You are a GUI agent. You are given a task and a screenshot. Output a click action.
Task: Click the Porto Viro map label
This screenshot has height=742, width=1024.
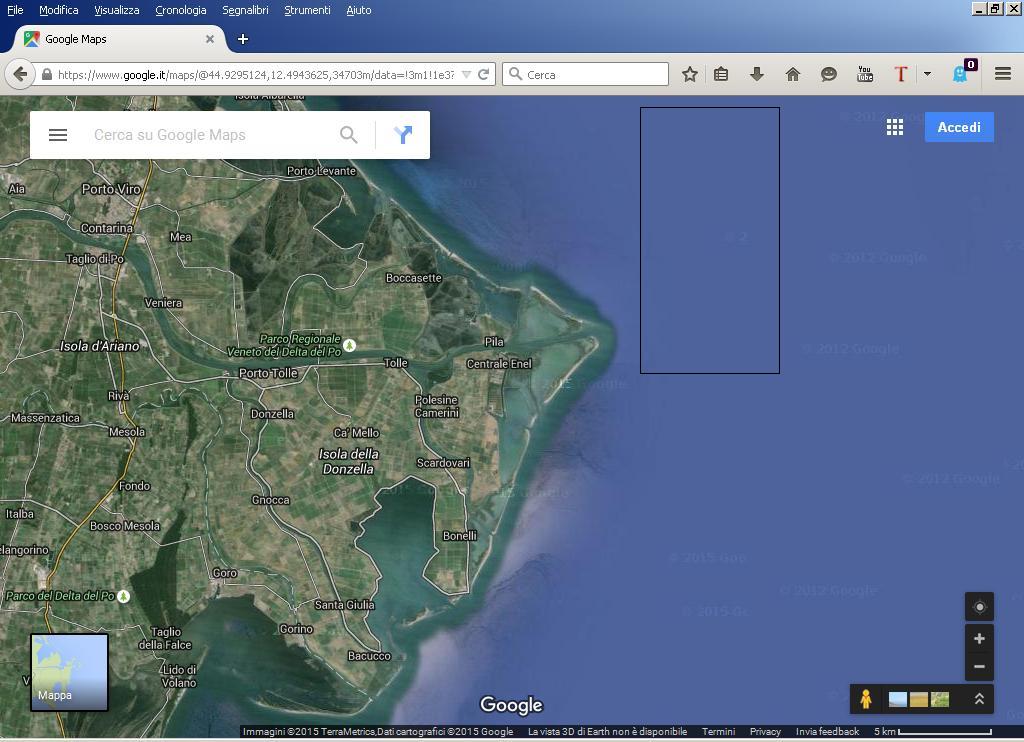[x=111, y=189]
